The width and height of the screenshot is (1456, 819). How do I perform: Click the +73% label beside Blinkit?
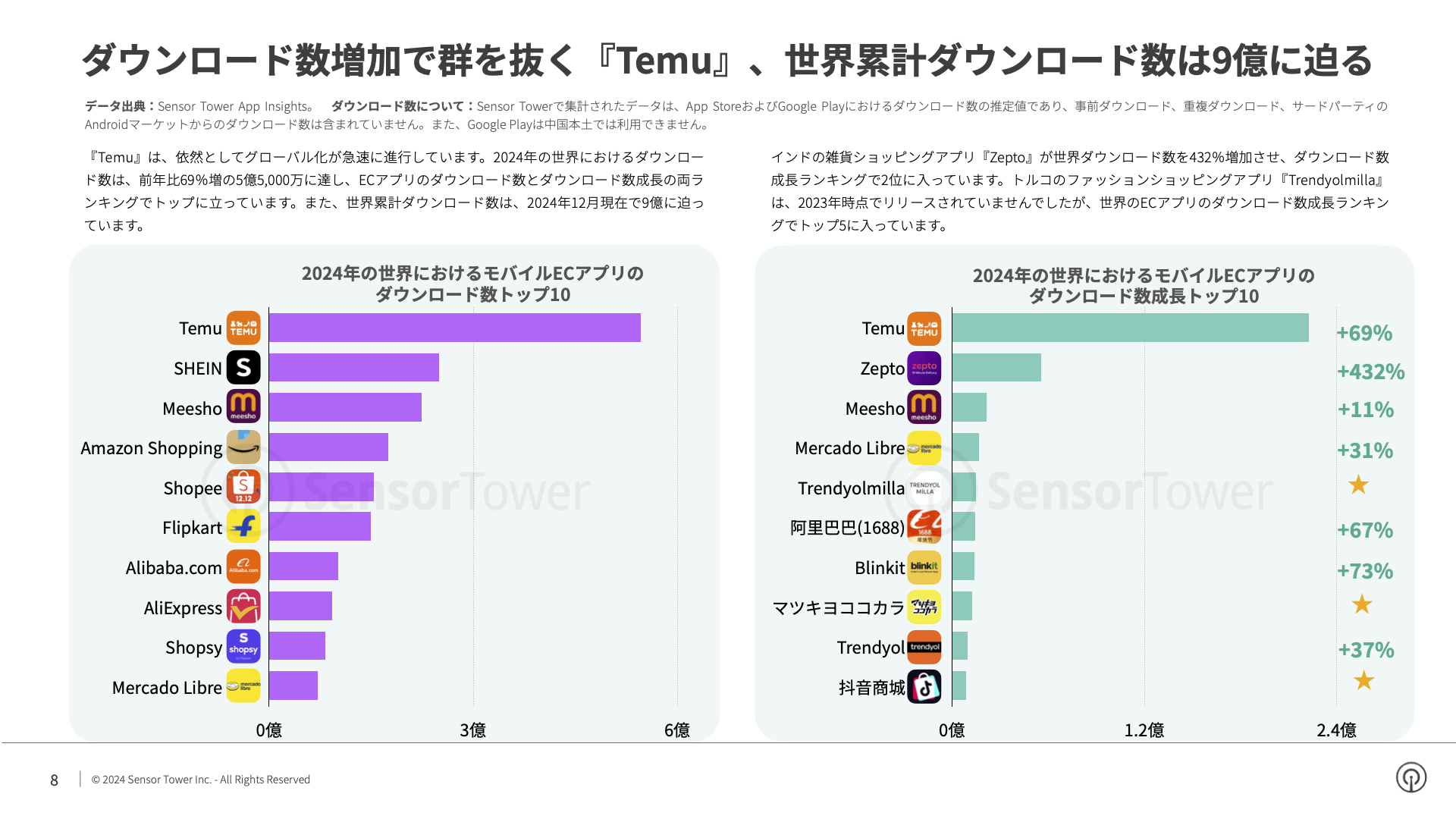1365,571
